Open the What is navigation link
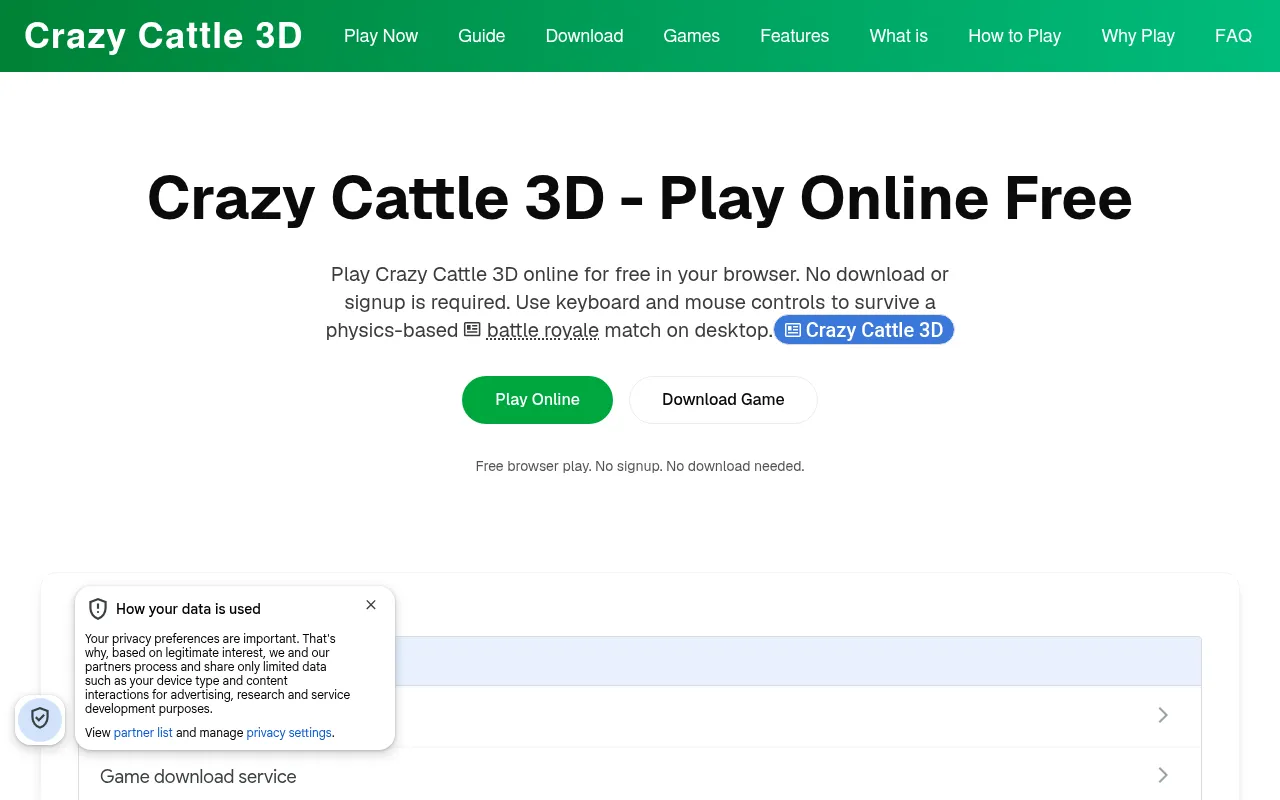The height and width of the screenshot is (800, 1280). pos(898,36)
